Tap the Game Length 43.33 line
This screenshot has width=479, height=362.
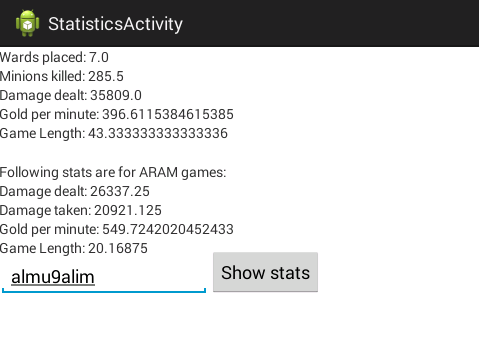114,133
